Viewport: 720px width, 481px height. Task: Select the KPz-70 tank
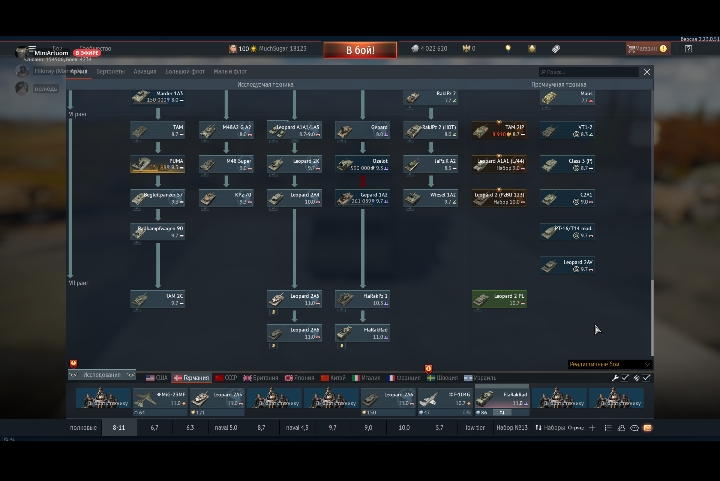click(x=226, y=198)
